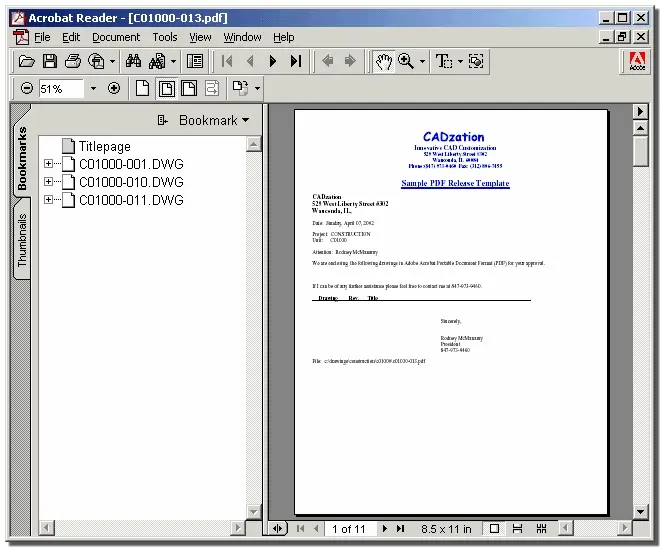
Task: Open the Zoom tool dropdown arrow
Action: (422, 62)
